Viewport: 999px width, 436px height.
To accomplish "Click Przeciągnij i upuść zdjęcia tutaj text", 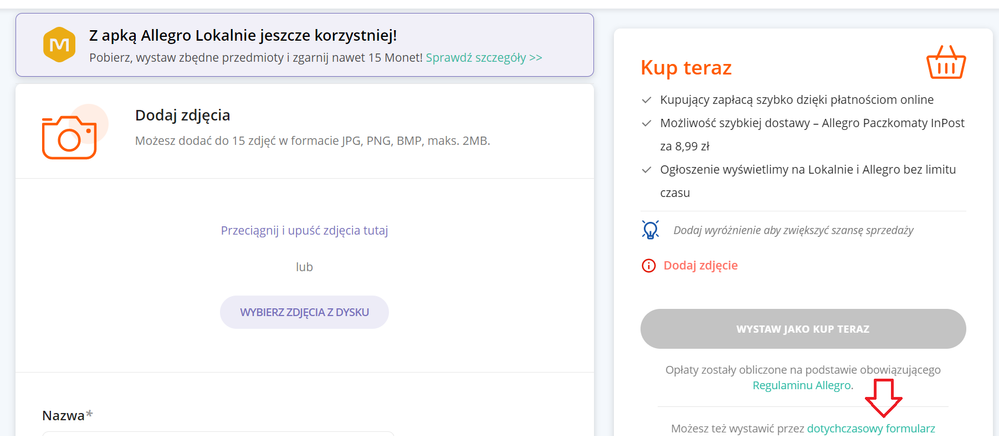I will coord(305,231).
